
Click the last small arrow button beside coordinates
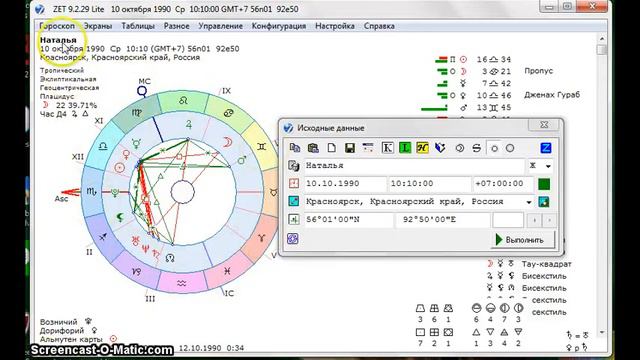pos(549,220)
